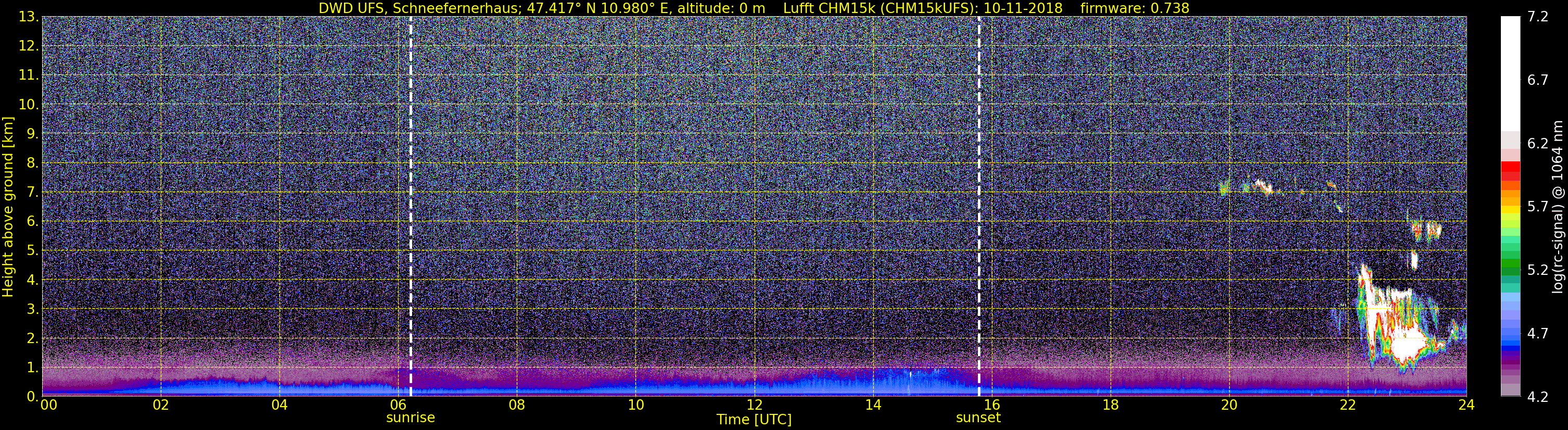Click the height axis tick label 9

33,134
